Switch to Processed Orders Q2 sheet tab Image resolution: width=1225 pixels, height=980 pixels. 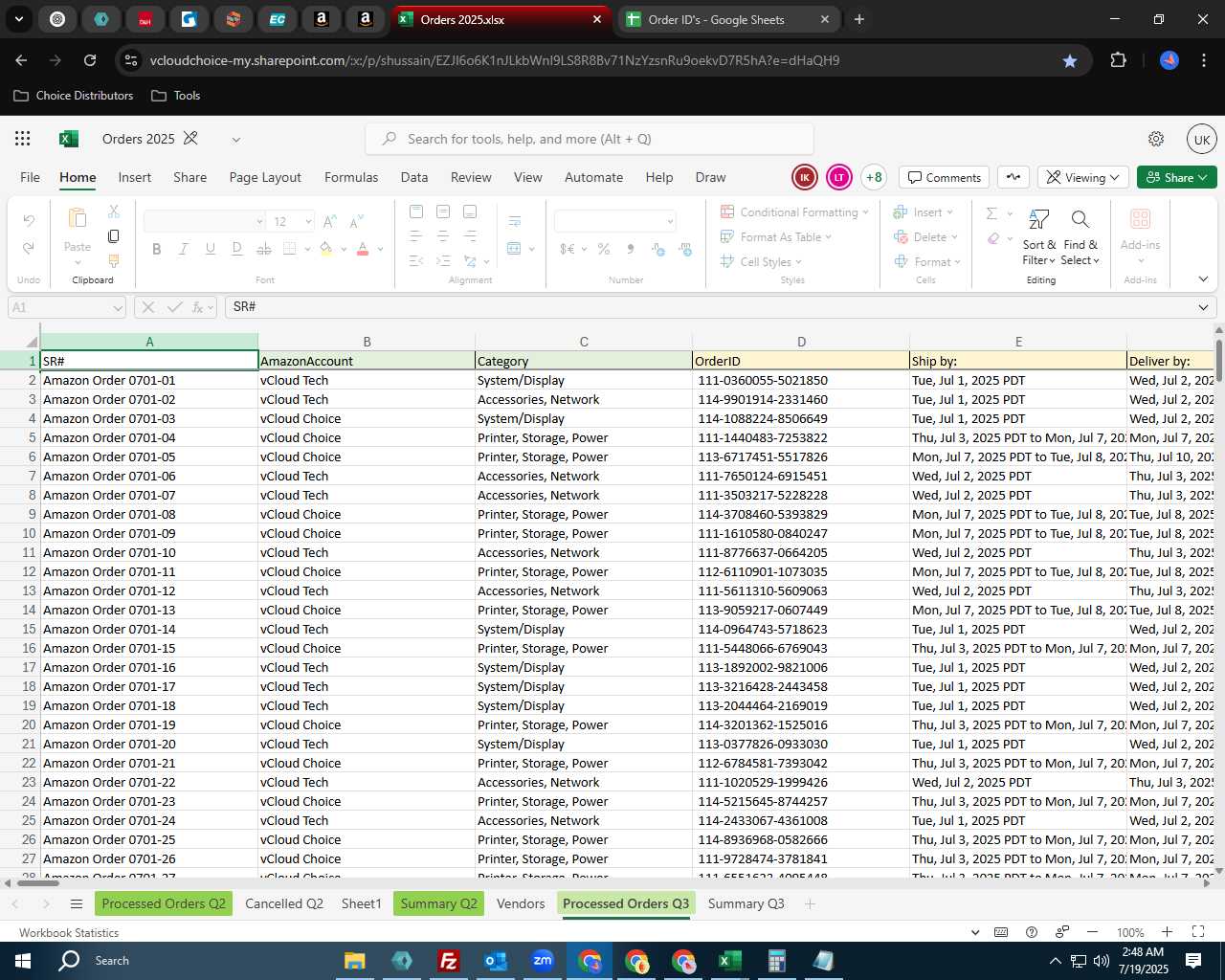pyautogui.click(x=164, y=903)
